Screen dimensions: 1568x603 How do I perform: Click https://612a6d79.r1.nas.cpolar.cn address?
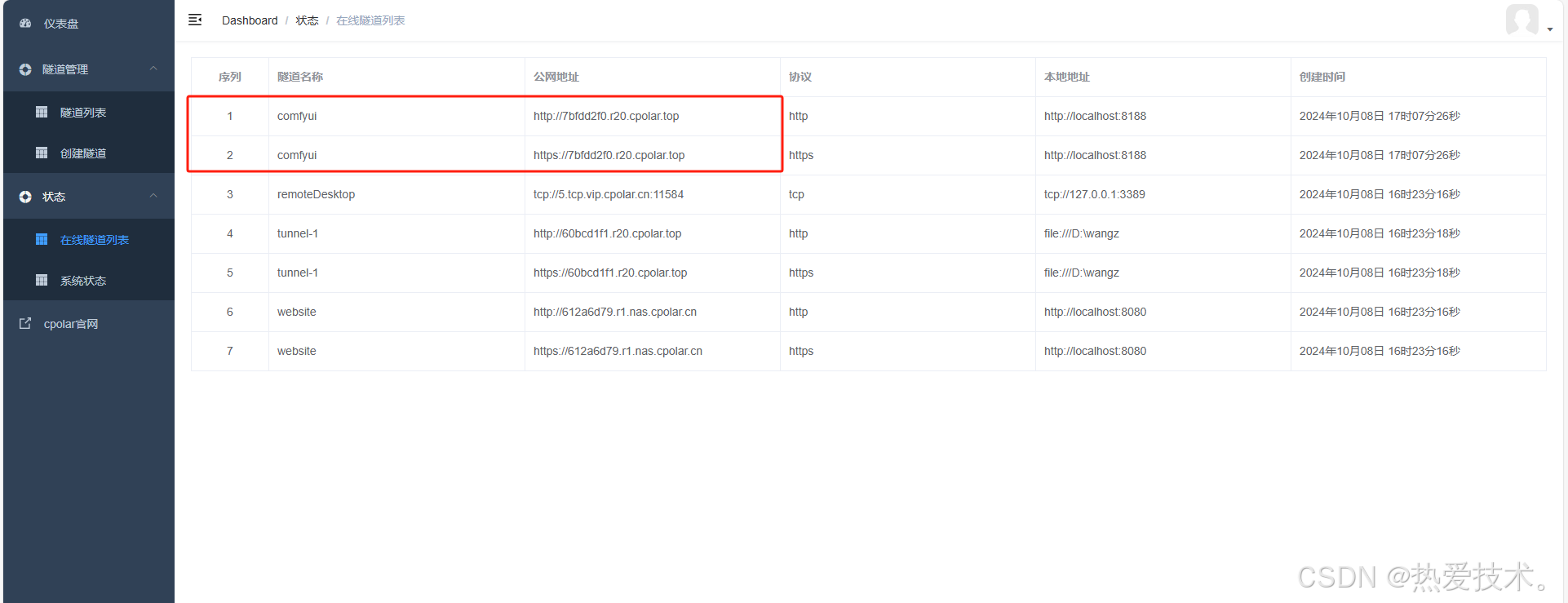(618, 351)
